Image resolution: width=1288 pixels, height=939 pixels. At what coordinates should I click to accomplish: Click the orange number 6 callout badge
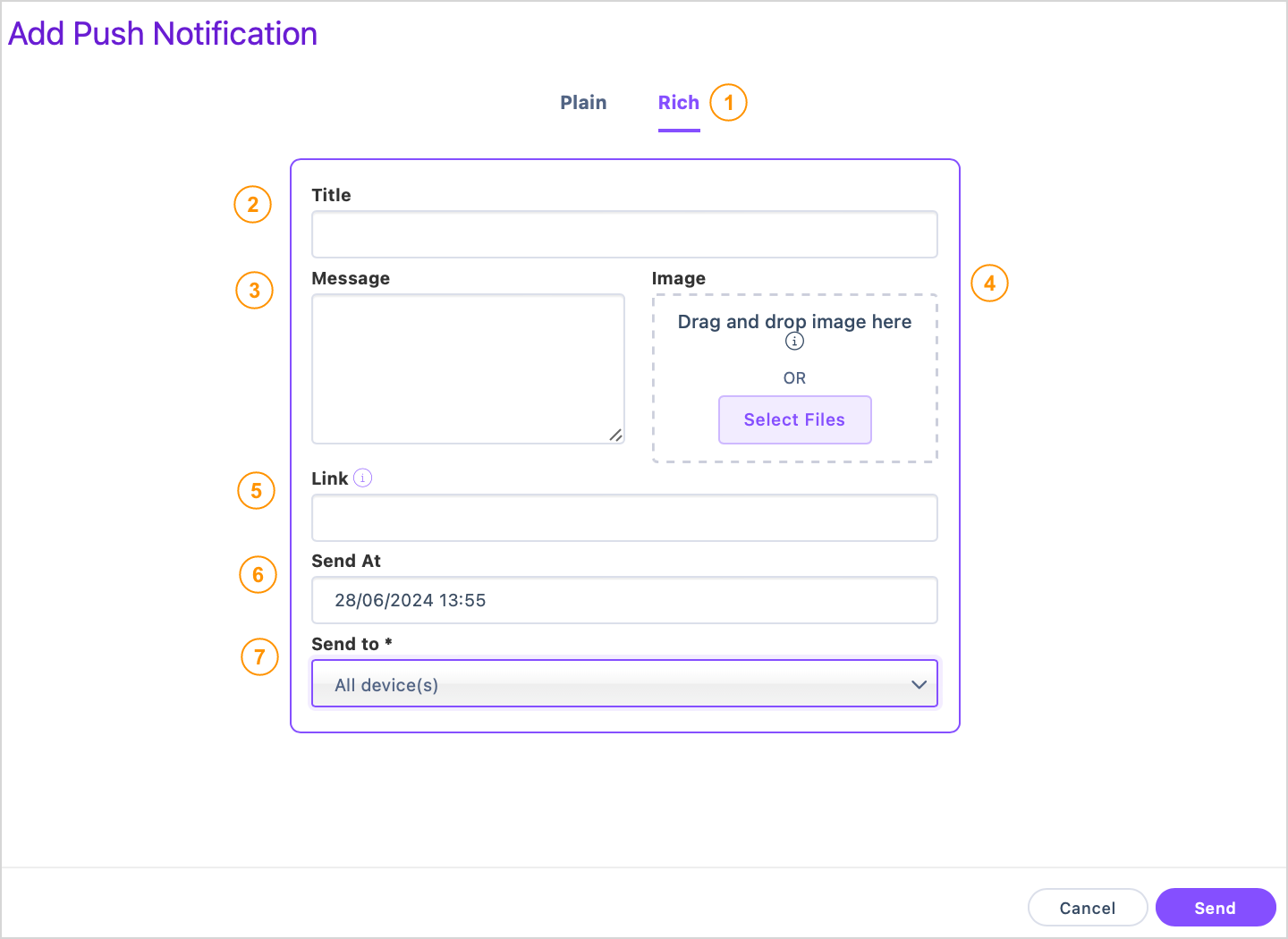[258, 574]
